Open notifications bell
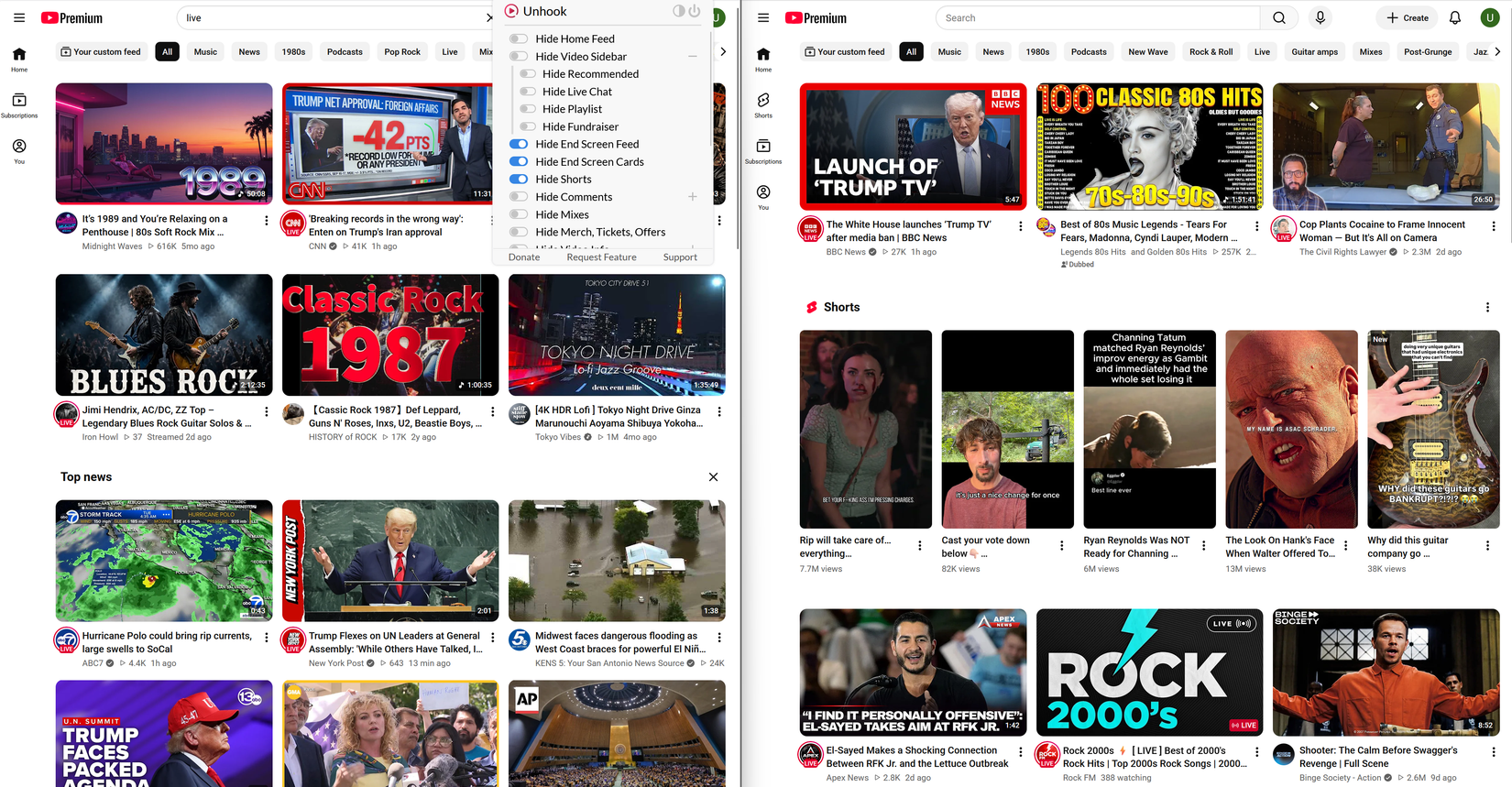The image size is (1512, 787). pyautogui.click(x=1454, y=17)
